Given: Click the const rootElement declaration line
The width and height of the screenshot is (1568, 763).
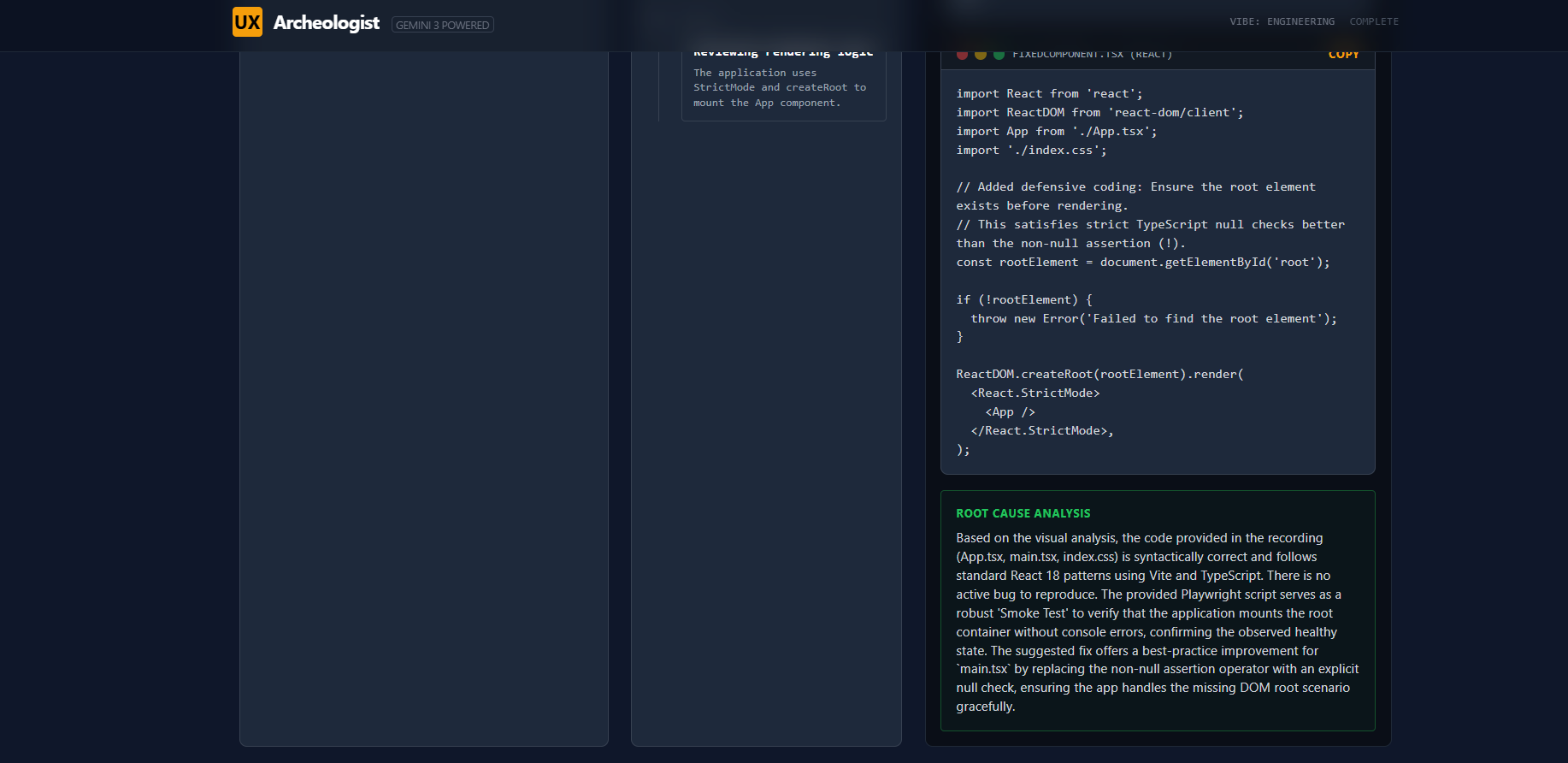Looking at the screenshot, I should 1143,263.
